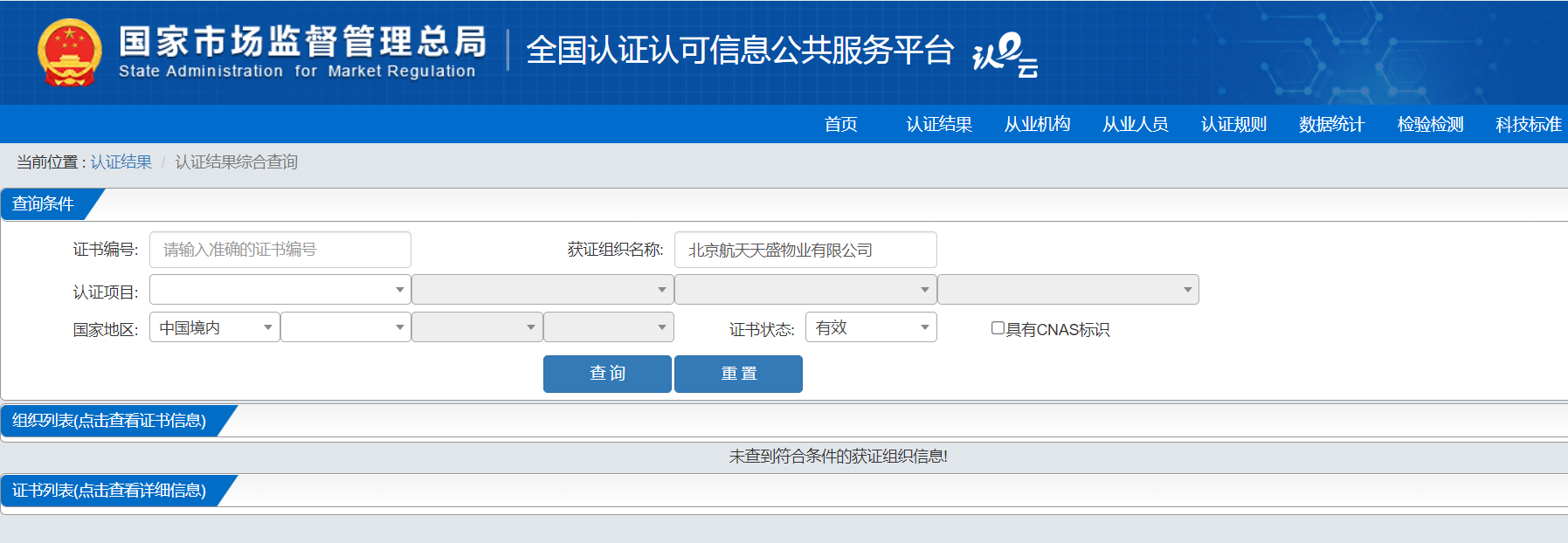1568x543 pixels.
Task: Open the third 国家地区 dropdown
Action: [x=477, y=327]
